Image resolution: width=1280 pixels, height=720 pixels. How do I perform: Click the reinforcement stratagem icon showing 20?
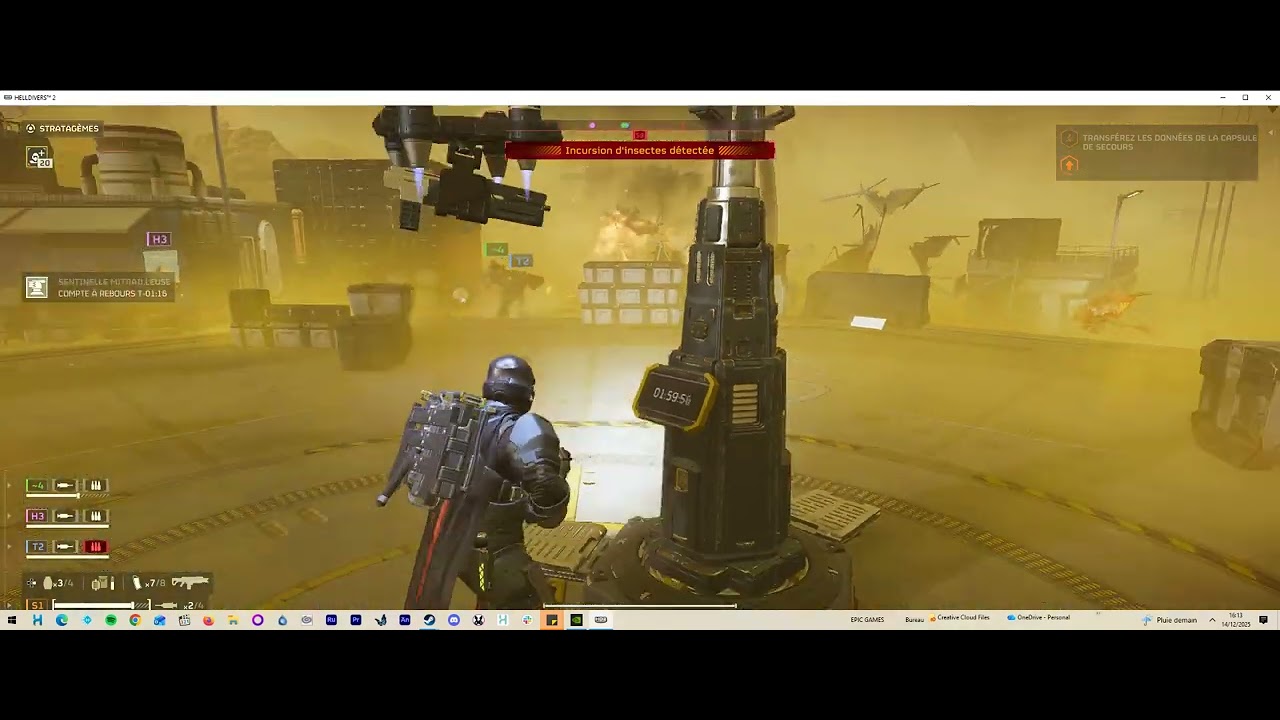click(x=38, y=157)
